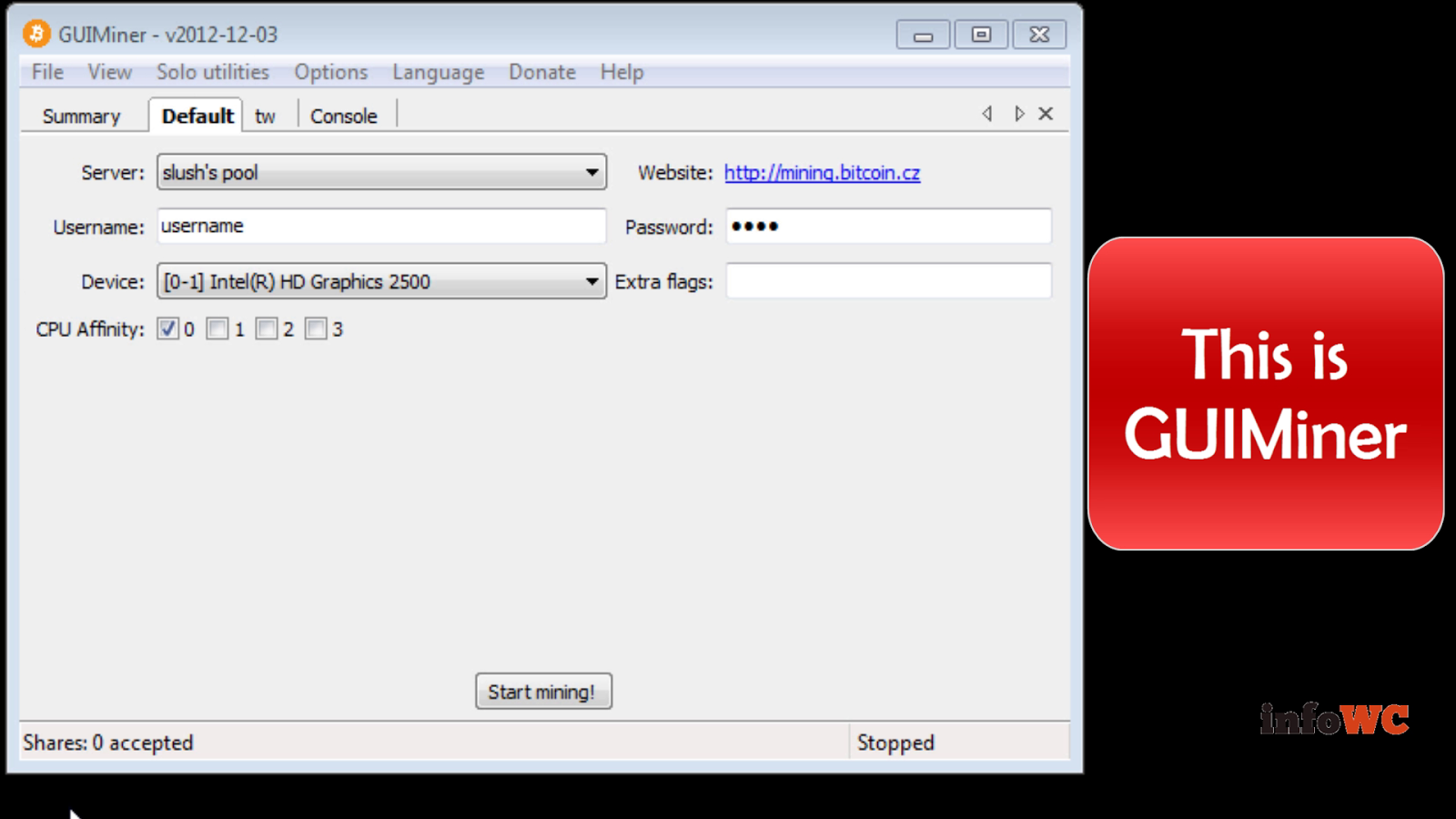Screen dimensions: 1456x819
Task: Switch to the Summary tab
Action: click(81, 116)
